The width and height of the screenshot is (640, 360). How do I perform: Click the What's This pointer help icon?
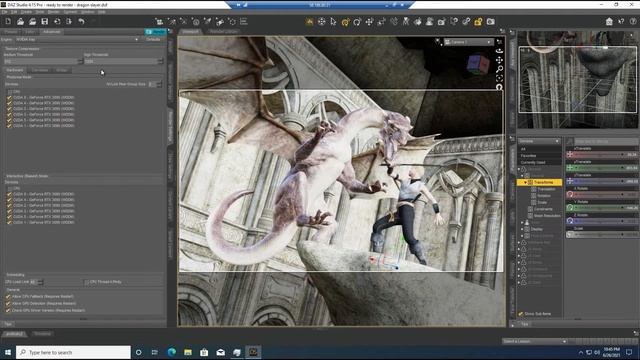621,22
